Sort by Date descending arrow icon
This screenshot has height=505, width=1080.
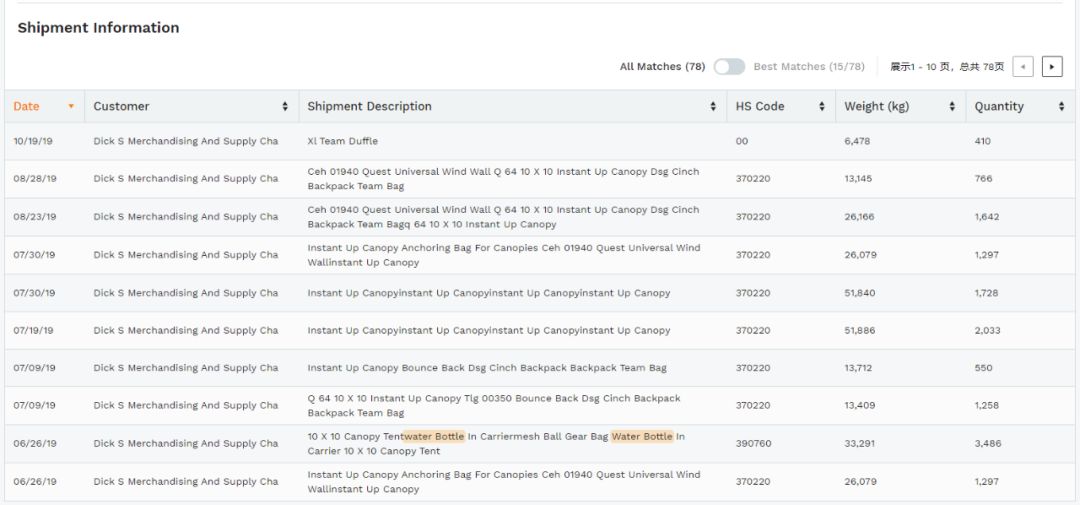71,107
